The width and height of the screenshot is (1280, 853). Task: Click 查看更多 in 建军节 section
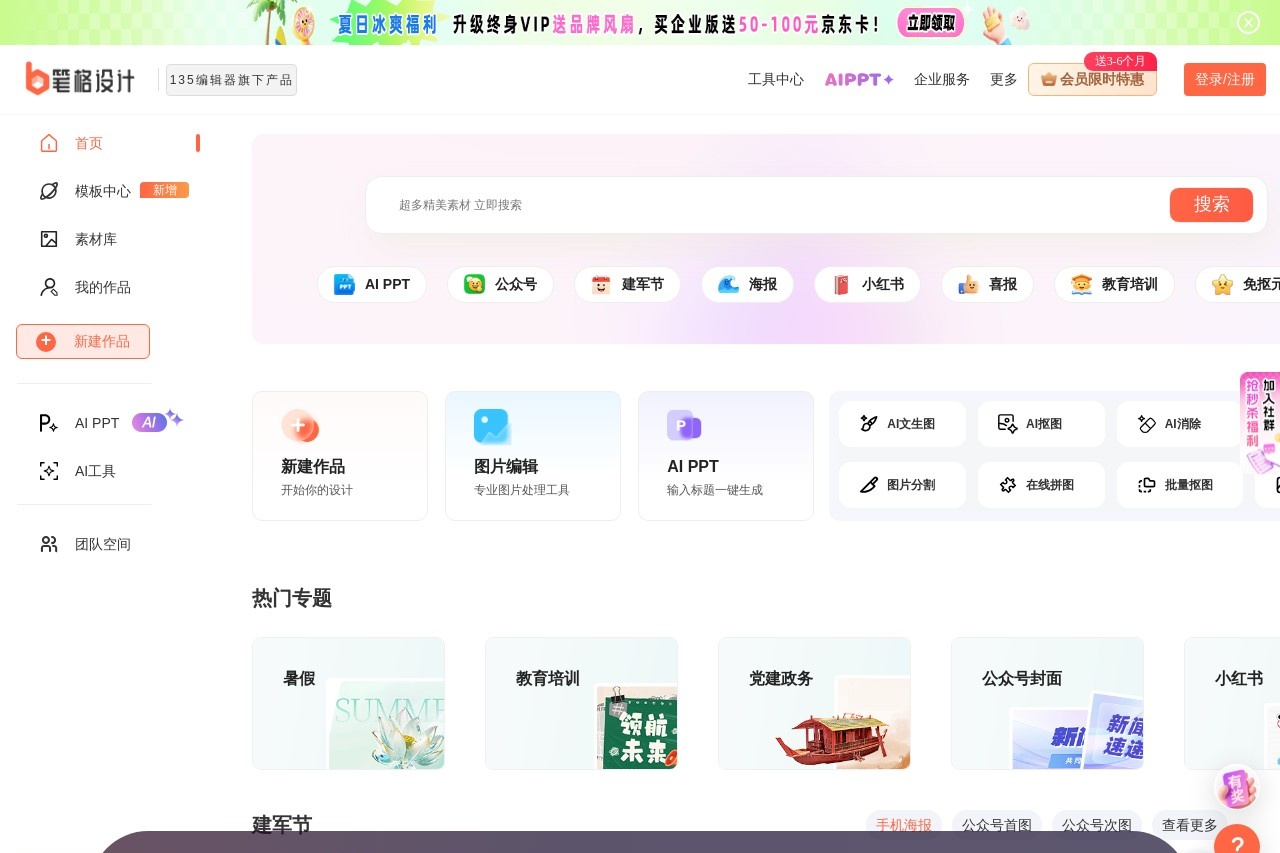[x=1190, y=825]
